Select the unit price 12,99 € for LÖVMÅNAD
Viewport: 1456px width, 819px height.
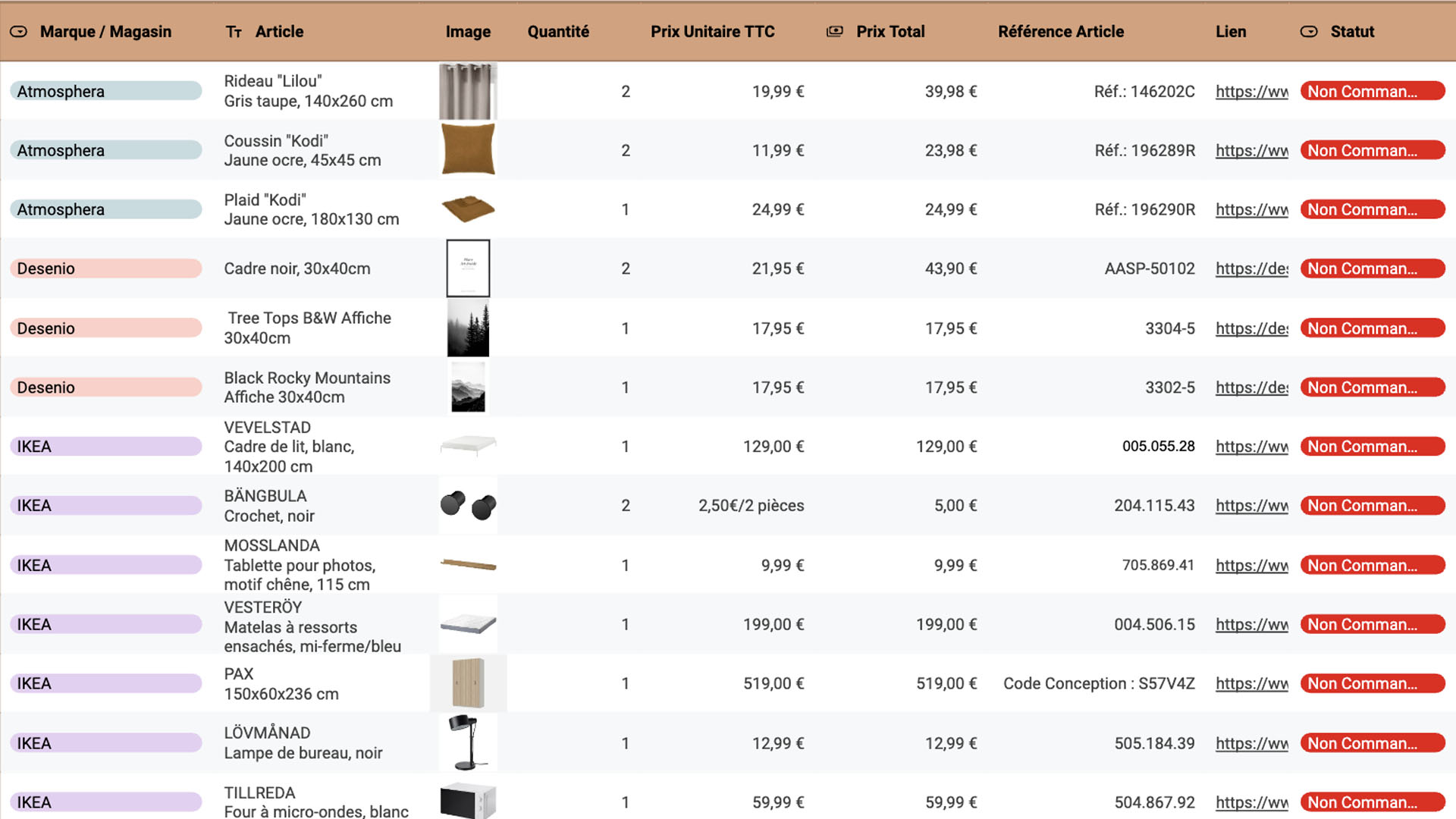point(778,743)
